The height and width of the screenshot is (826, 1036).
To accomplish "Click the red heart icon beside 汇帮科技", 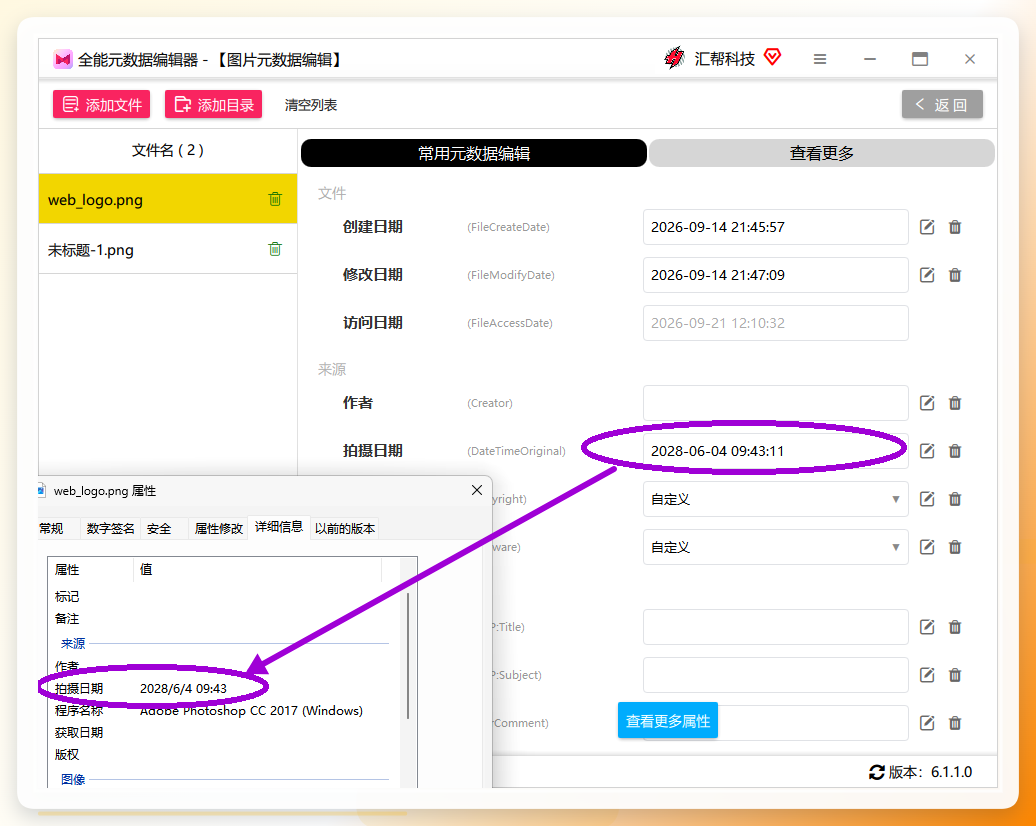I will tap(772, 57).
